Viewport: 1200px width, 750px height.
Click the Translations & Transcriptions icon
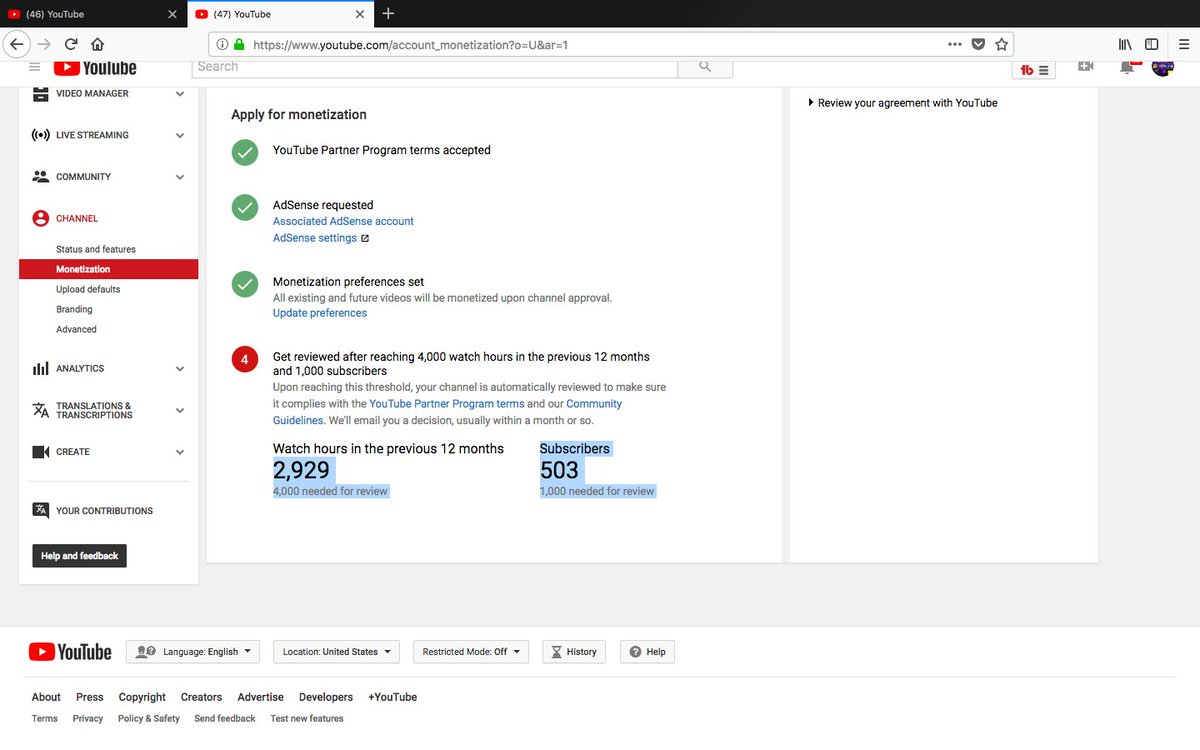40,410
